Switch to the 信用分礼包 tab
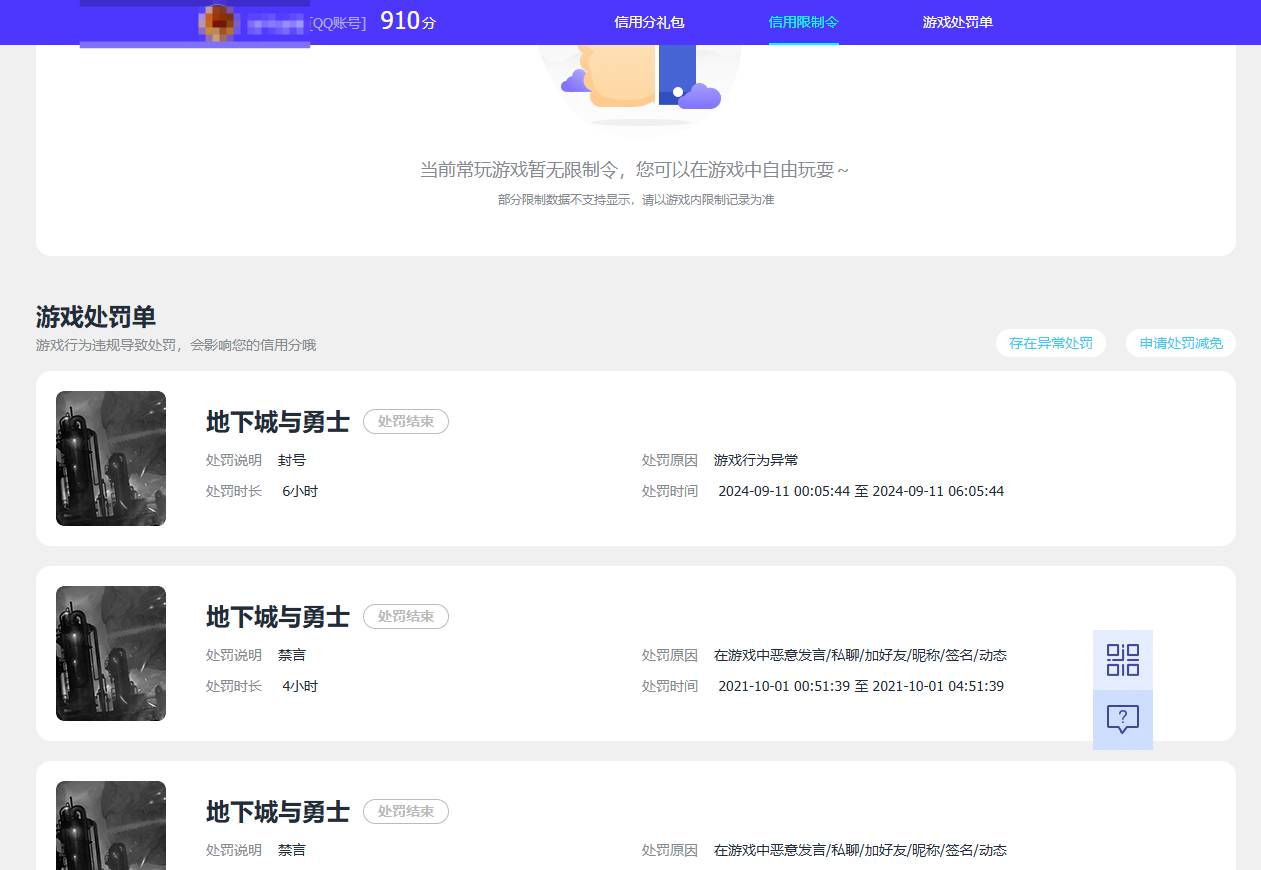1261x870 pixels. click(648, 22)
